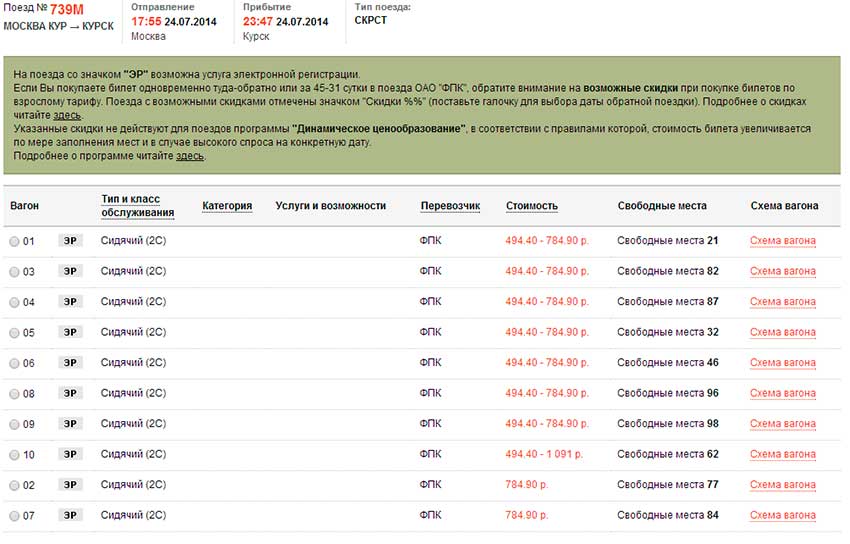This screenshot has width=850, height=544.
Task: Select radio button for wagon 01
Action: pyautogui.click(x=14, y=242)
